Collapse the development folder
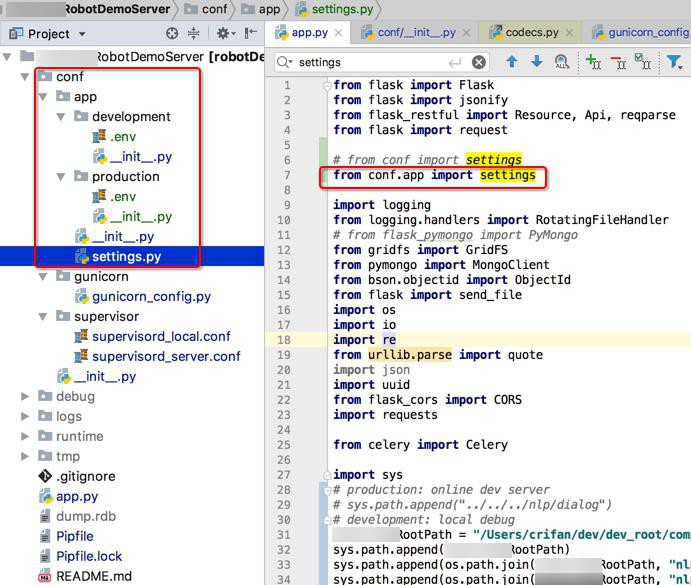The height and width of the screenshot is (585, 691). pos(62,117)
